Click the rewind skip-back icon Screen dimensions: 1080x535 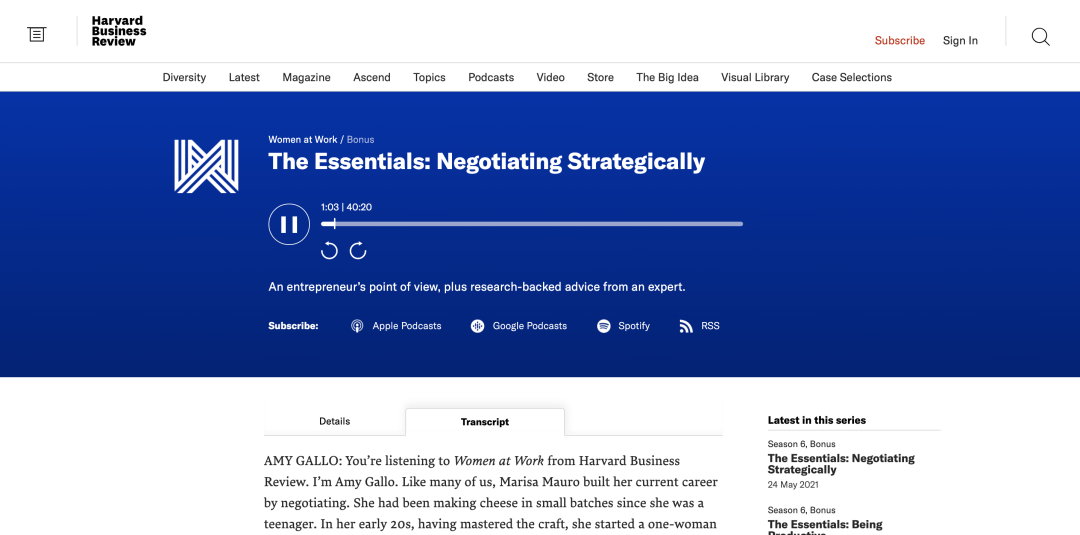coord(329,251)
